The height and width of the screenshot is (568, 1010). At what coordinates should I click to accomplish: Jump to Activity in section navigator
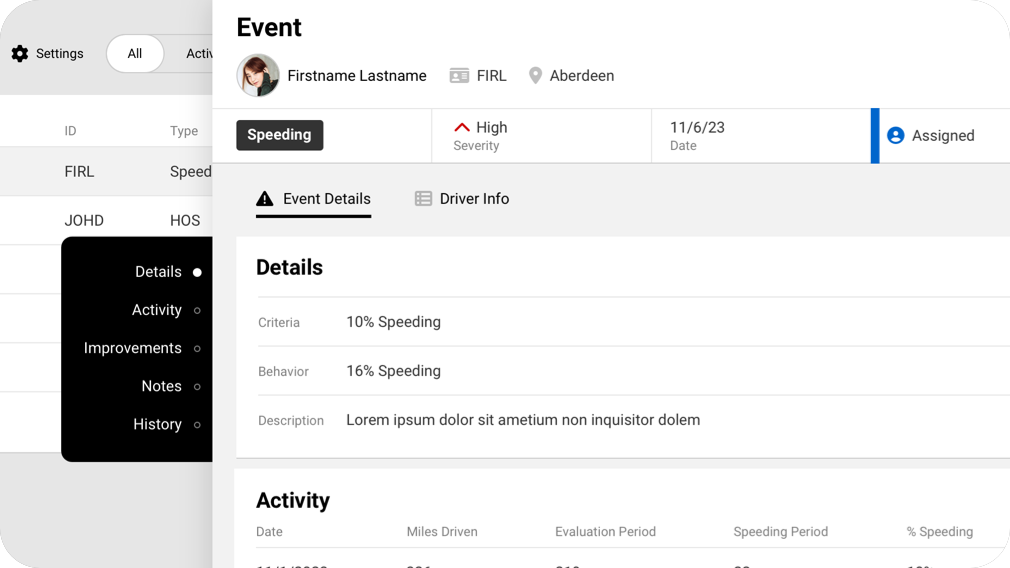[x=157, y=310]
